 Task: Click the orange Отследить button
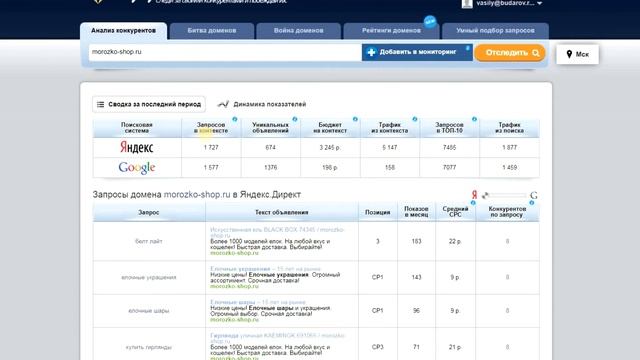click(x=510, y=53)
